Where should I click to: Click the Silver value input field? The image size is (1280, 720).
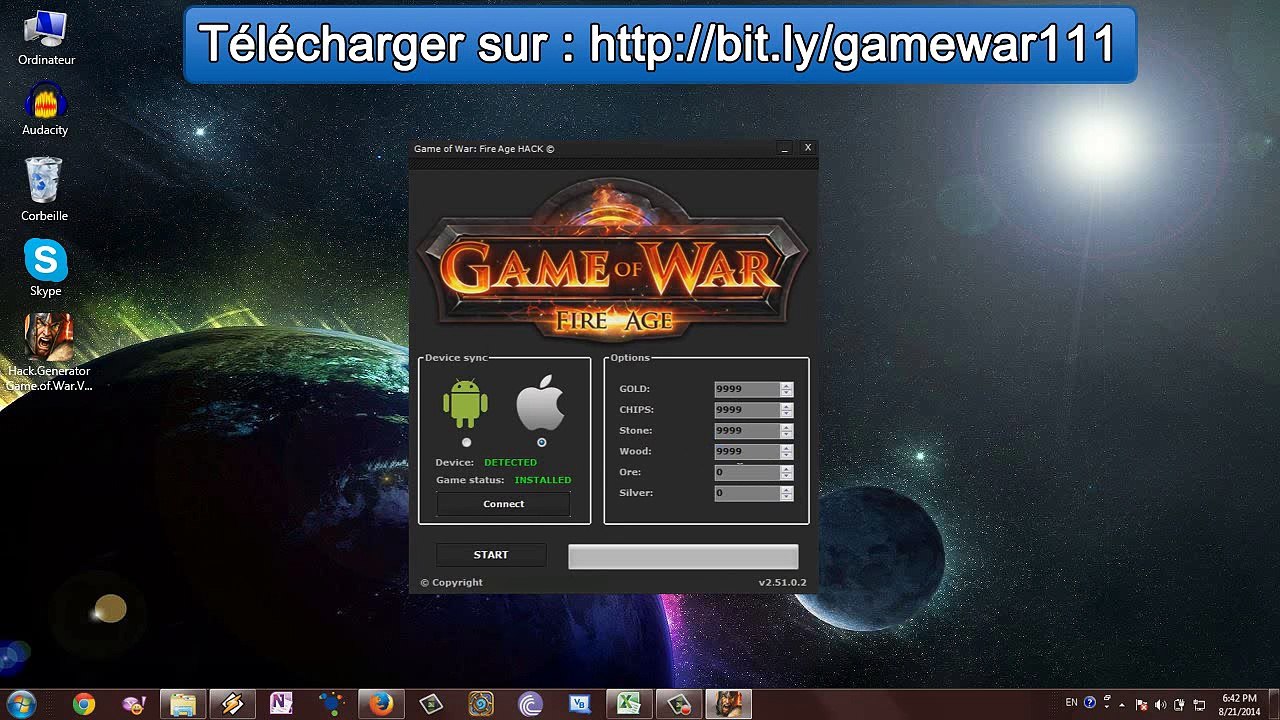tap(747, 493)
